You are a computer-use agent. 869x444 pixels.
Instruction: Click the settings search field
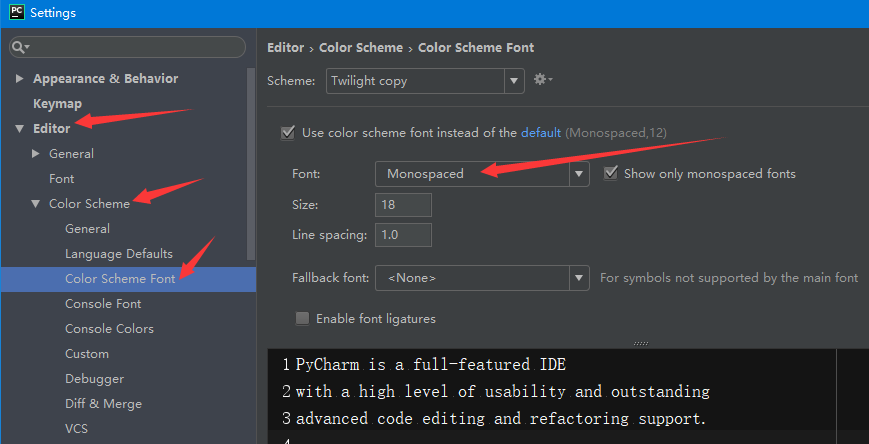tap(127, 47)
